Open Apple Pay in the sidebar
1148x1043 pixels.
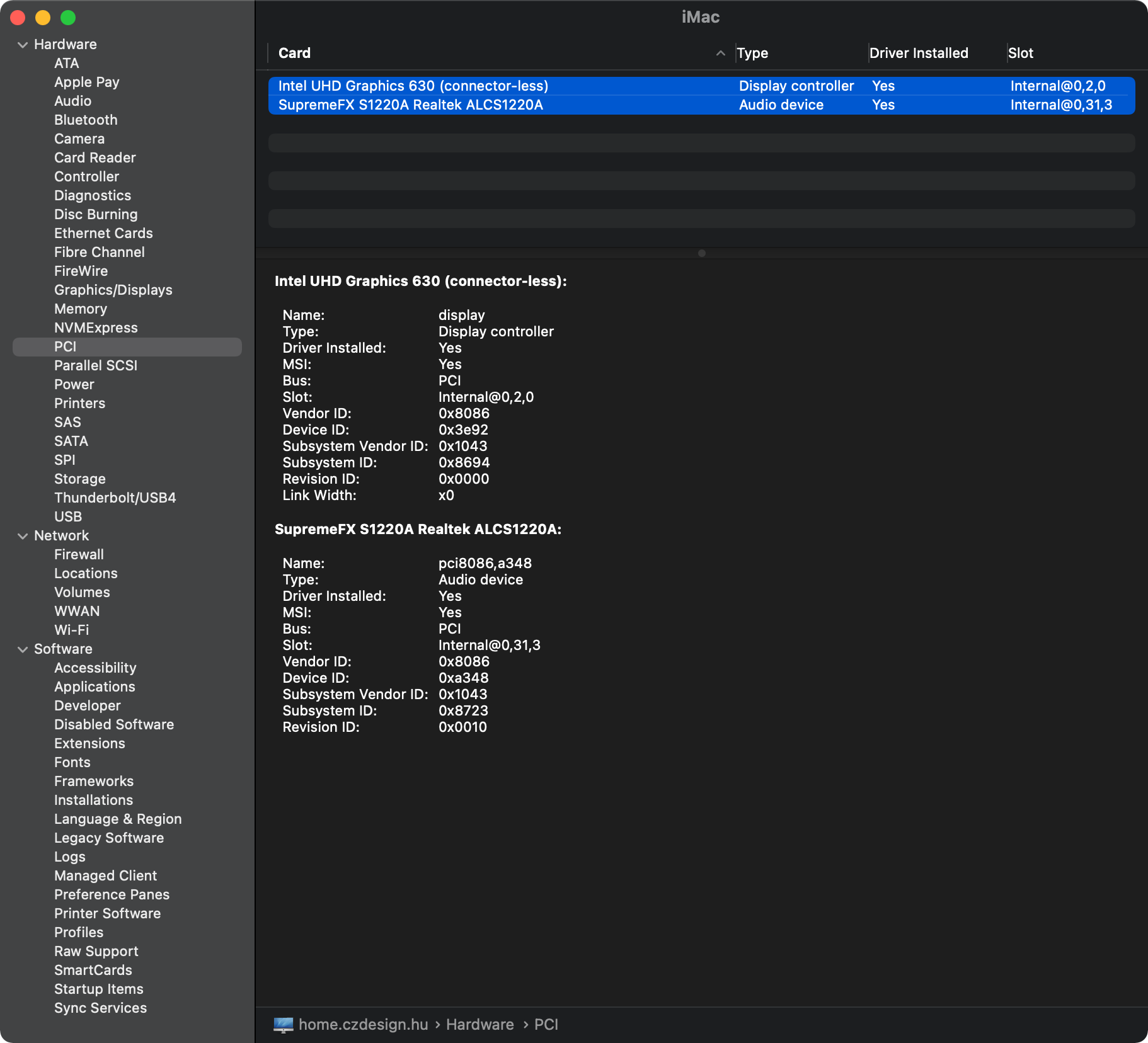pyautogui.click(x=87, y=83)
